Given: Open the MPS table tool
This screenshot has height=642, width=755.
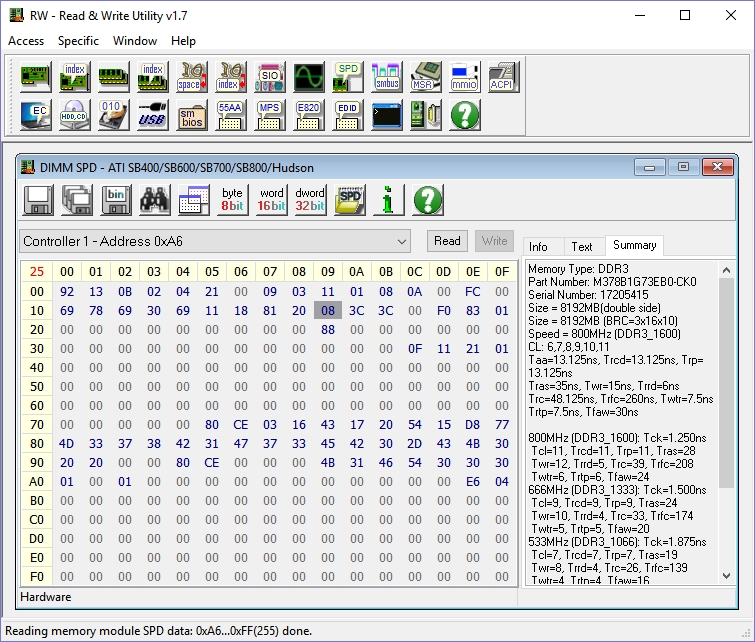Looking at the screenshot, I should pyautogui.click(x=270, y=115).
